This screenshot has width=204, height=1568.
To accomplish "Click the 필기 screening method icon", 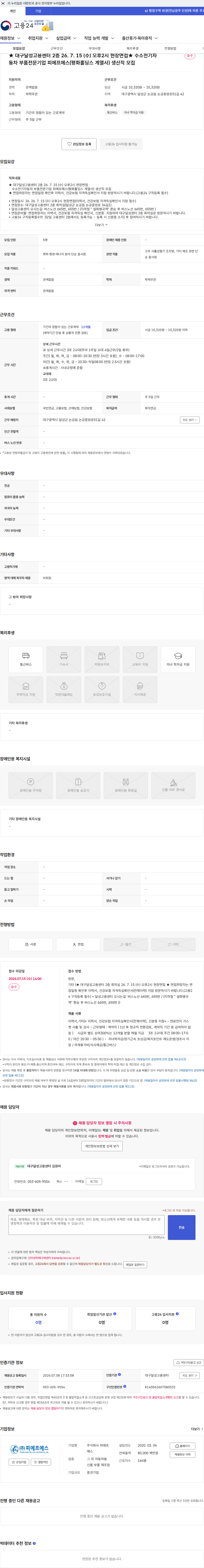I will [x=125, y=945].
